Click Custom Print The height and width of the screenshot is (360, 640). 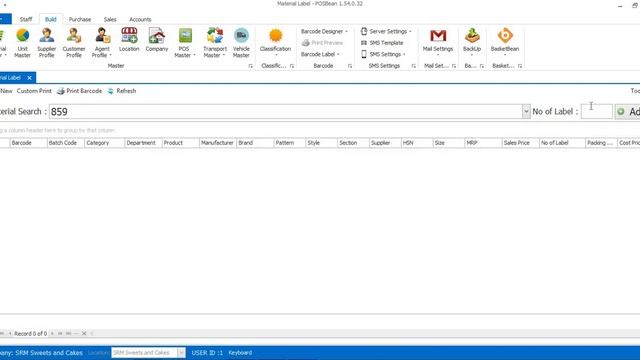coord(34,91)
